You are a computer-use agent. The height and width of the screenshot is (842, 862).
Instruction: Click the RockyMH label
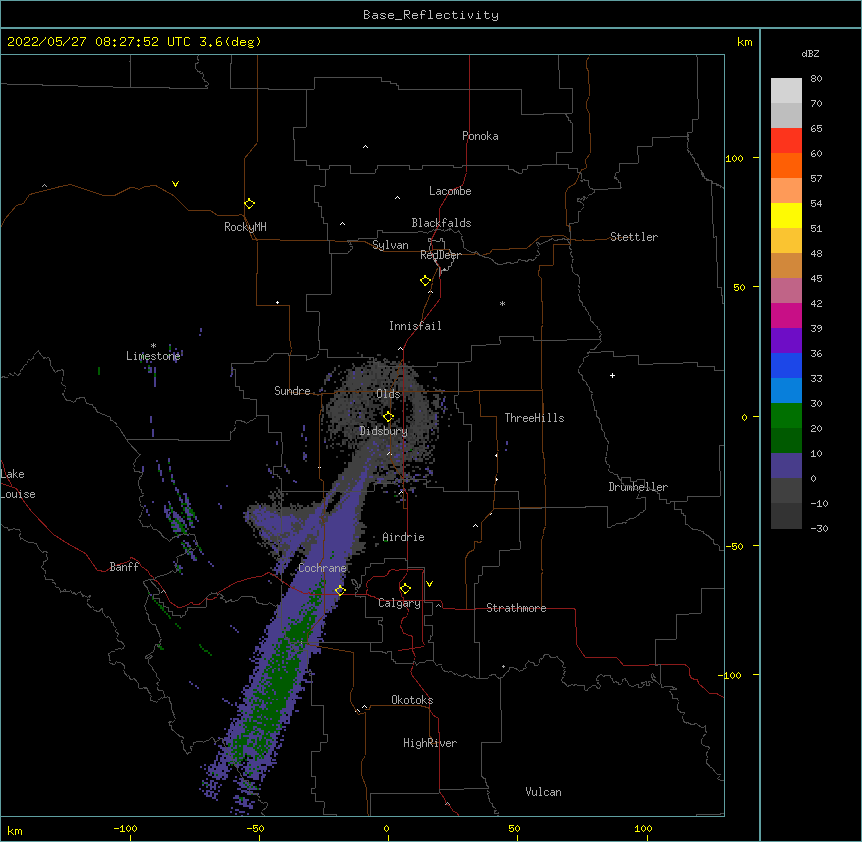tap(245, 227)
